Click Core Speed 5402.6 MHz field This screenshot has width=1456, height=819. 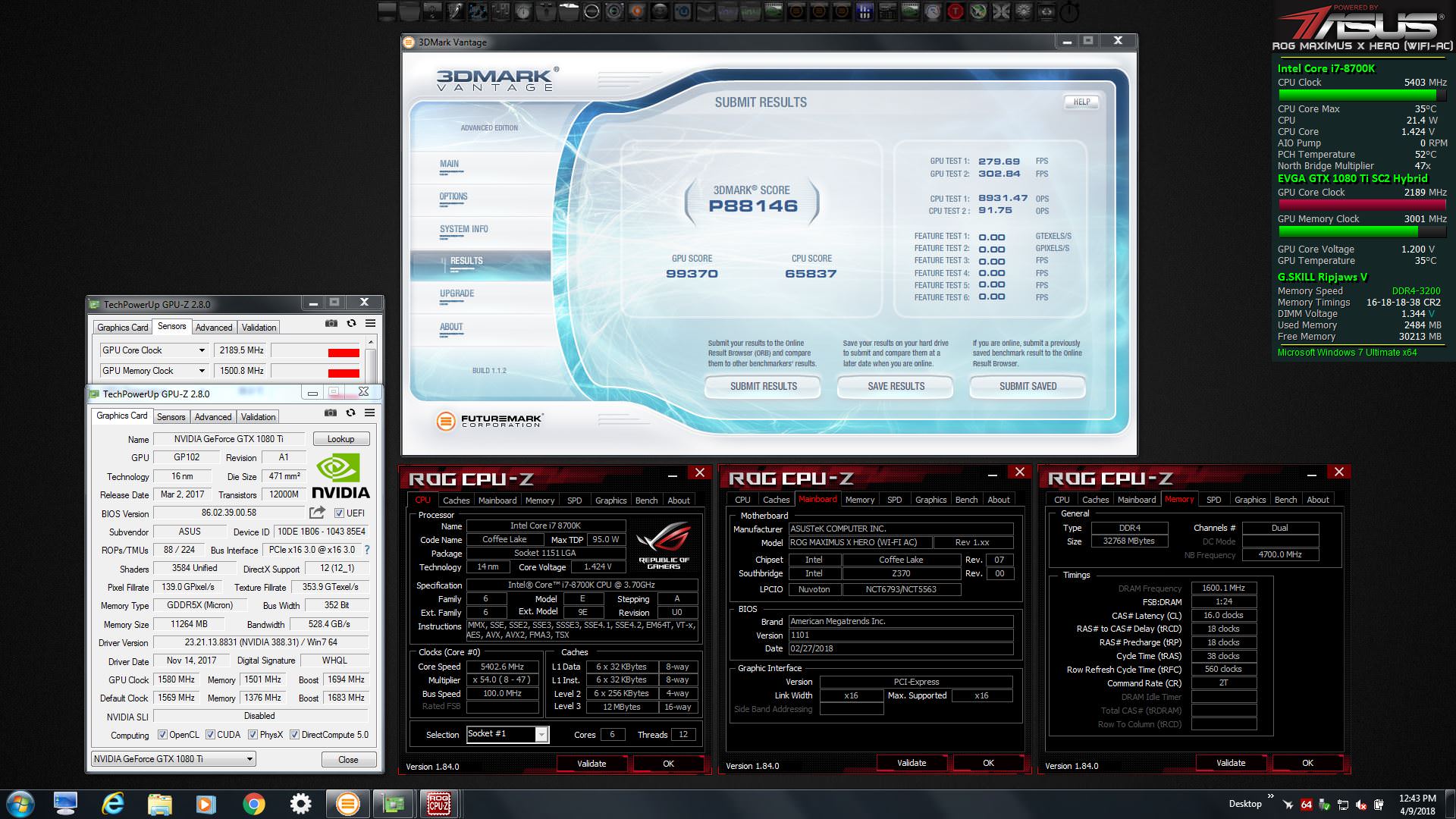pos(502,667)
